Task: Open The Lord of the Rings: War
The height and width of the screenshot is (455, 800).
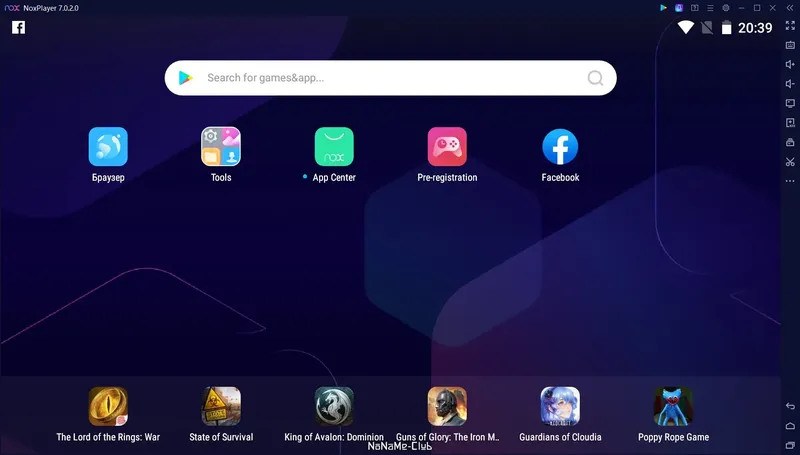Action: point(108,406)
